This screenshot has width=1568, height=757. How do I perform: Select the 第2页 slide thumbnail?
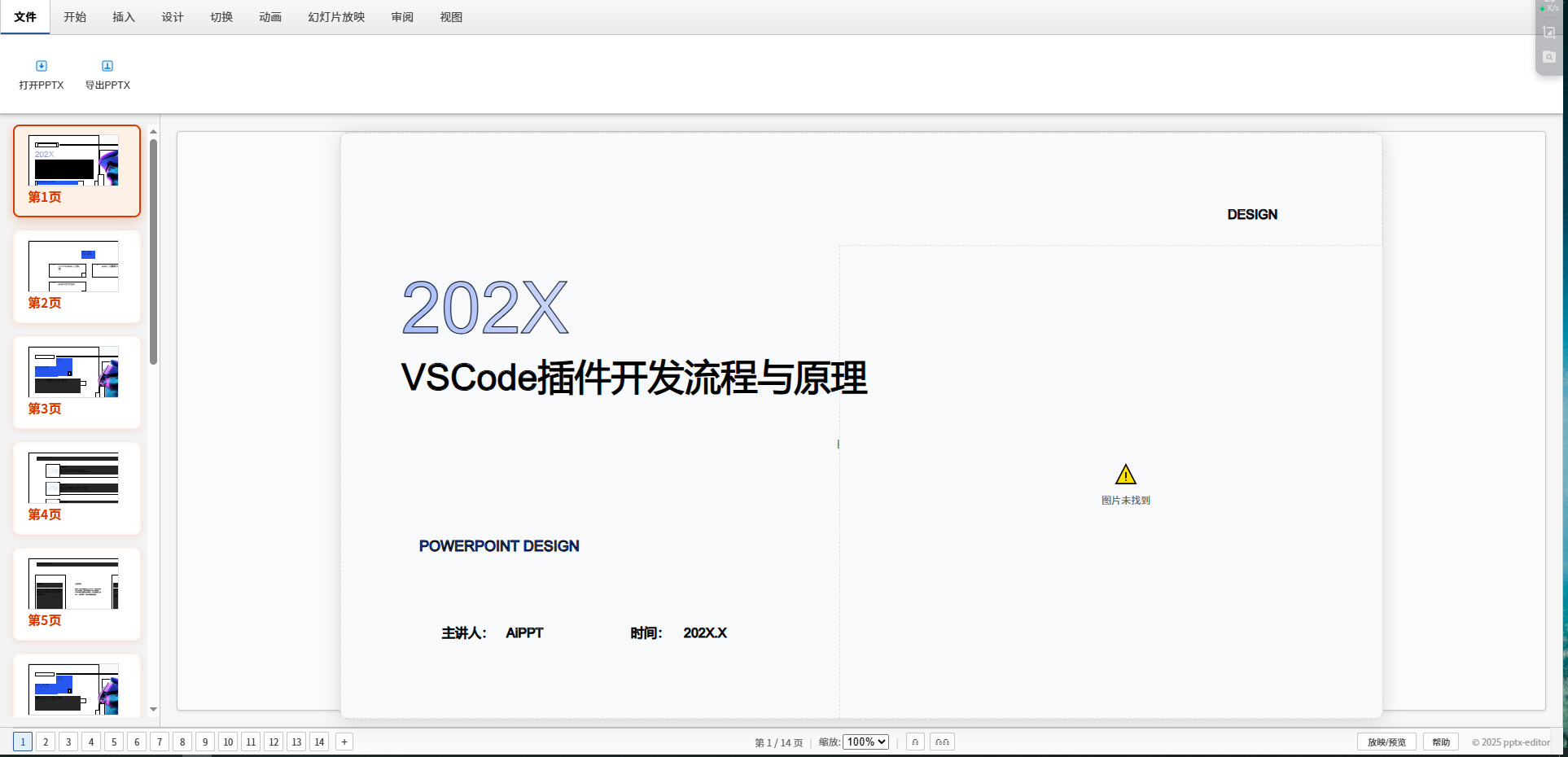tap(77, 277)
